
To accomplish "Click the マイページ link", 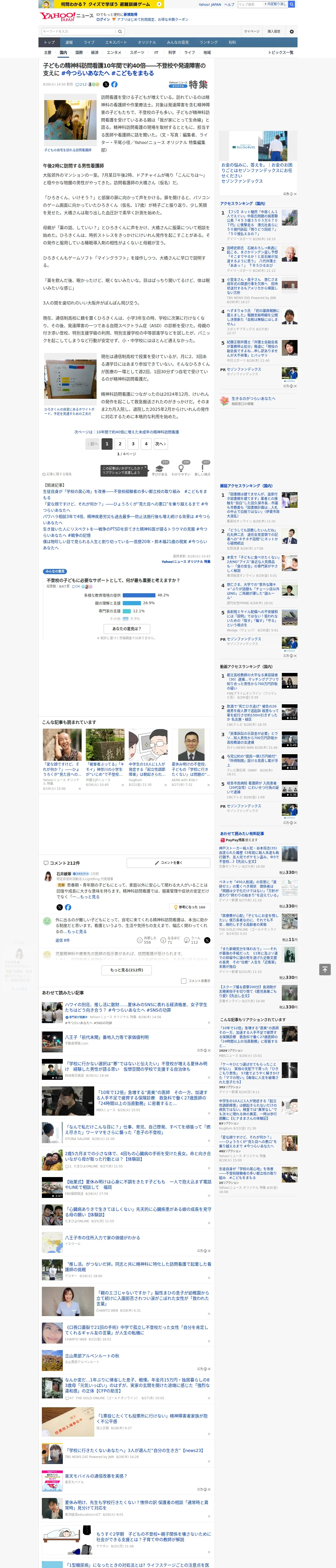I will [251, 31].
